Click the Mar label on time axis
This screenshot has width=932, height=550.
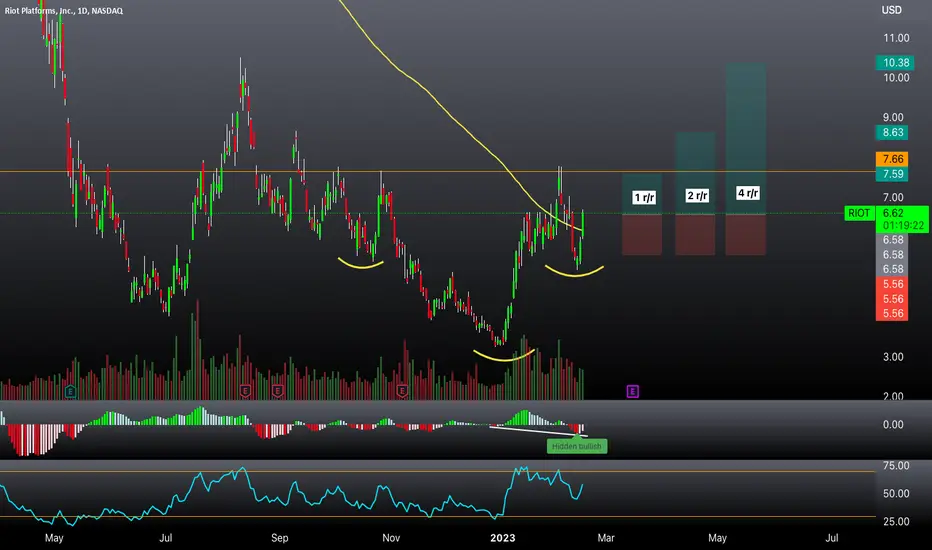[x=606, y=538]
